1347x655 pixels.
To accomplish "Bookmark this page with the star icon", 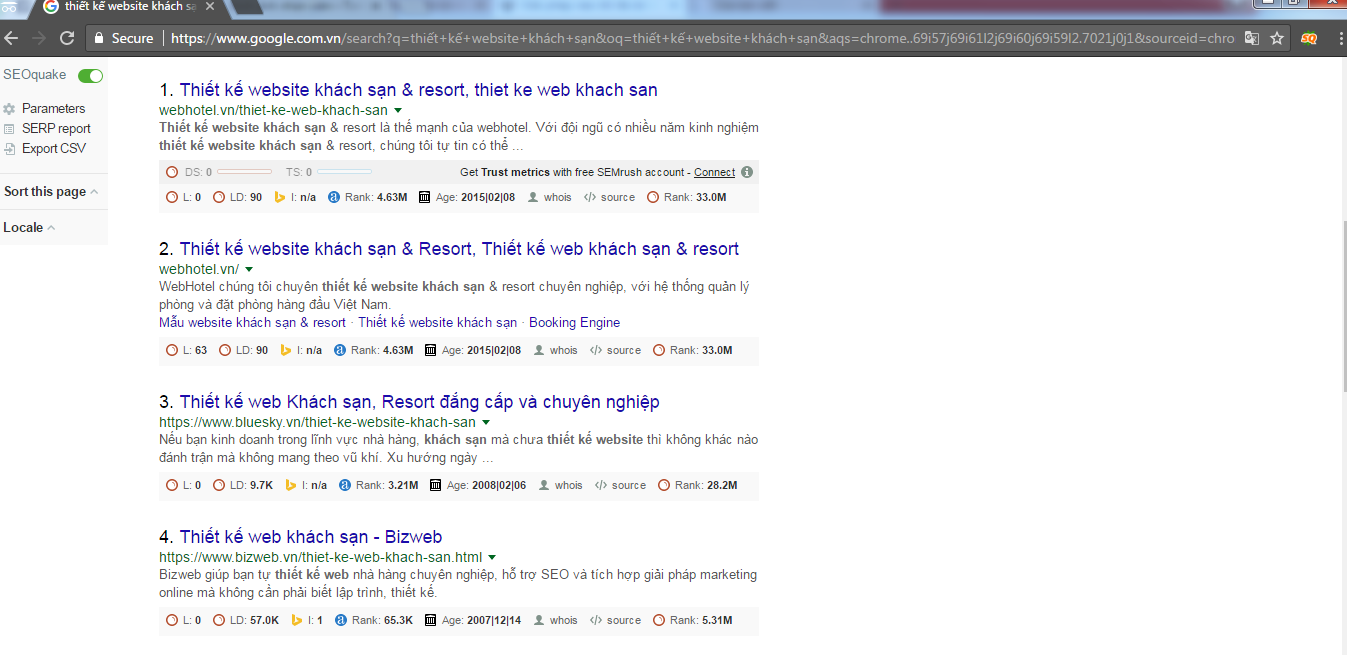I will click(1277, 38).
